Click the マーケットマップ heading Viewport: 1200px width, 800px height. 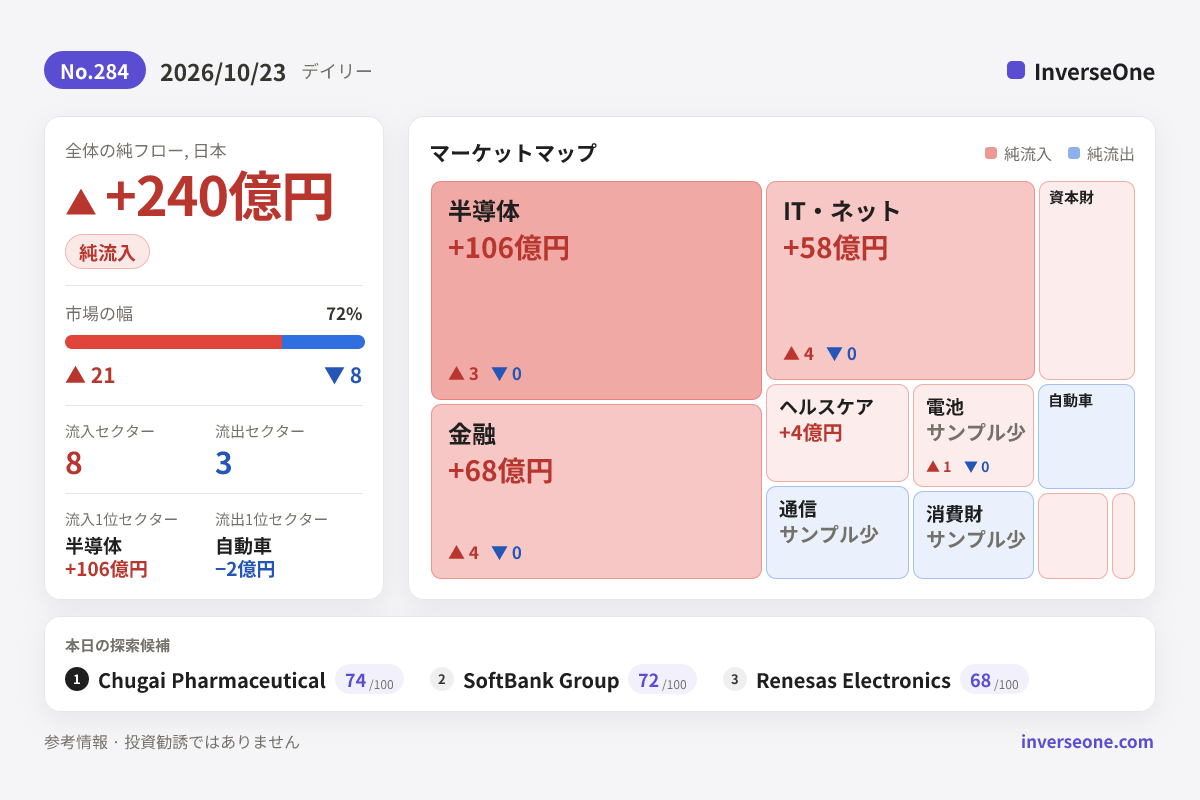(x=513, y=153)
